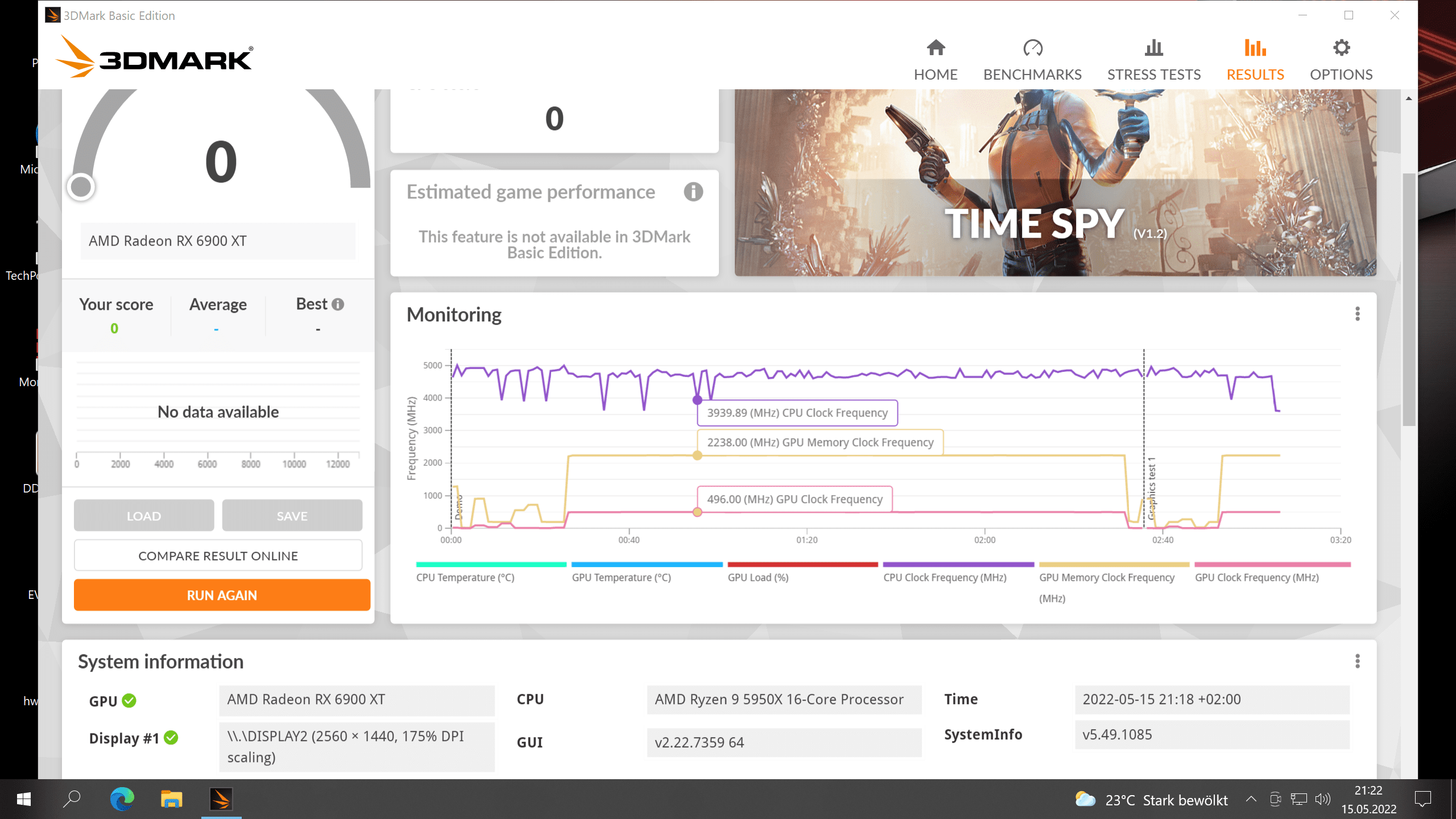
Task: Click the network icon in system tray
Action: point(1299,799)
